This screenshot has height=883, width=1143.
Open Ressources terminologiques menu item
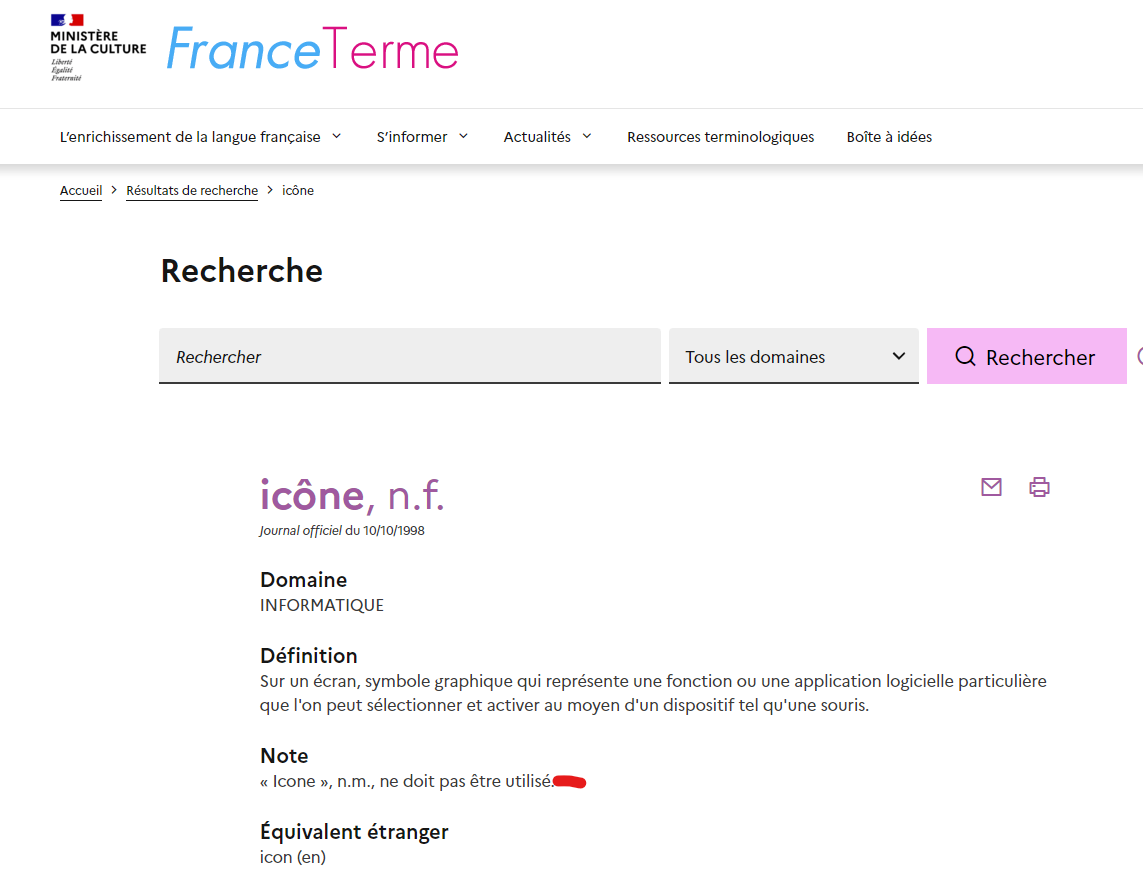coord(720,137)
